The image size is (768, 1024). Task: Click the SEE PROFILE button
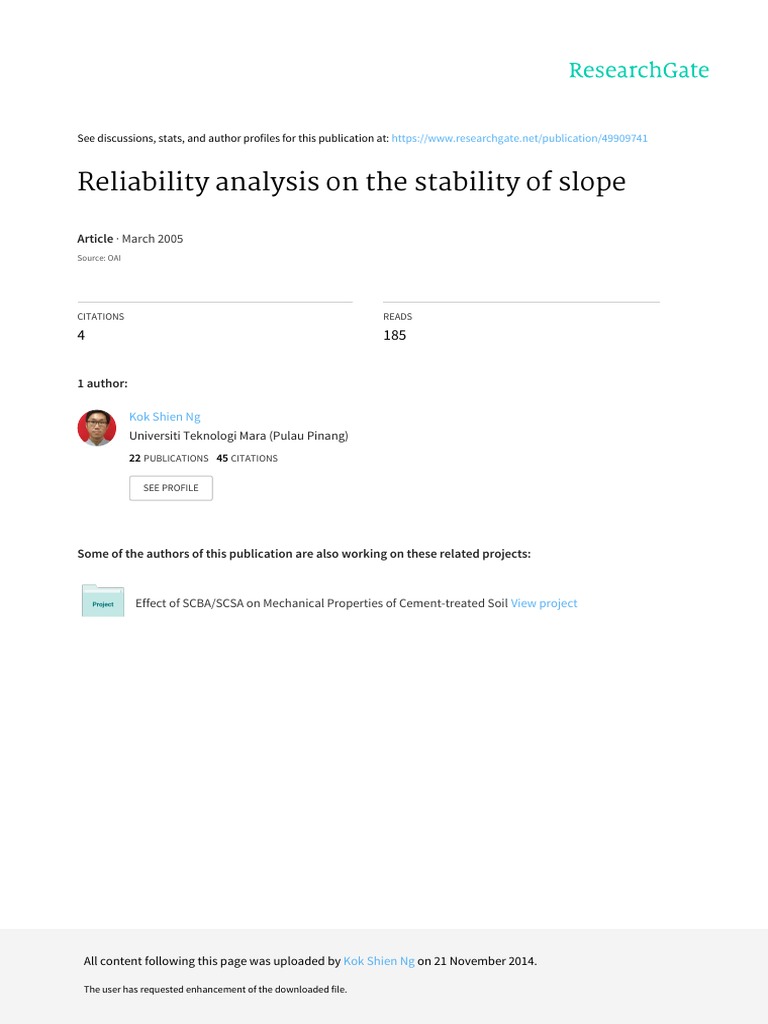pyautogui.click(x=171, y=488)
